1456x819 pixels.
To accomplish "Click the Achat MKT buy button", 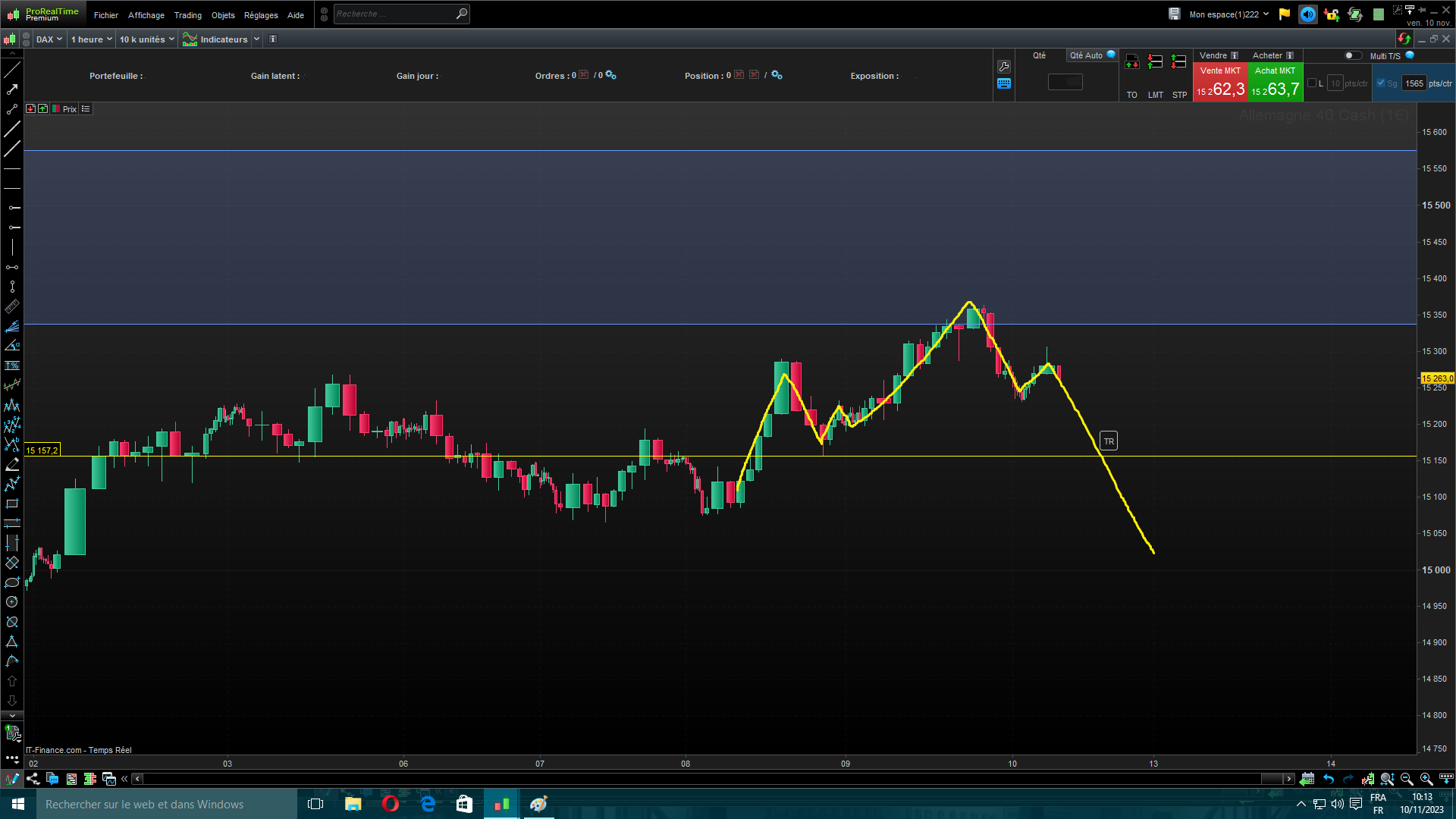I will pyautogui.click(x=1276, y=82).
